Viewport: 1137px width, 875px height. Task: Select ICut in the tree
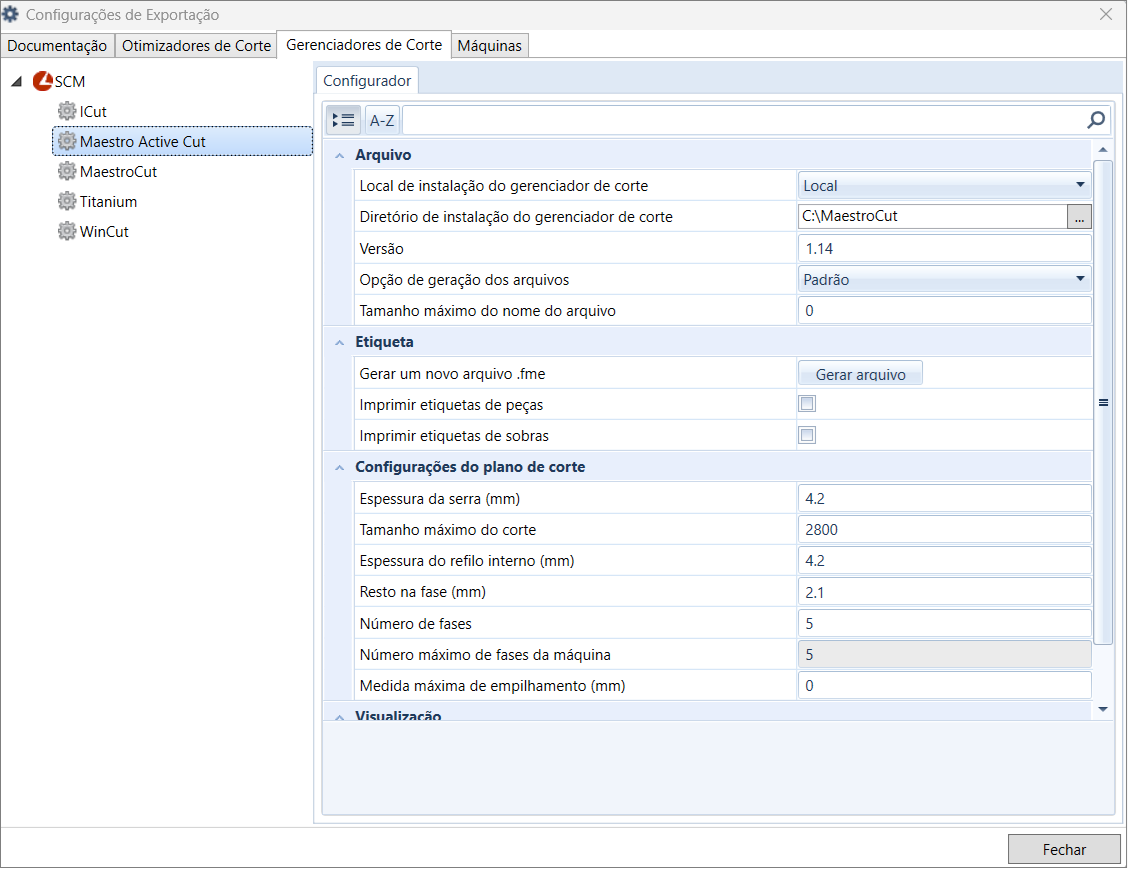pos(93,111)
